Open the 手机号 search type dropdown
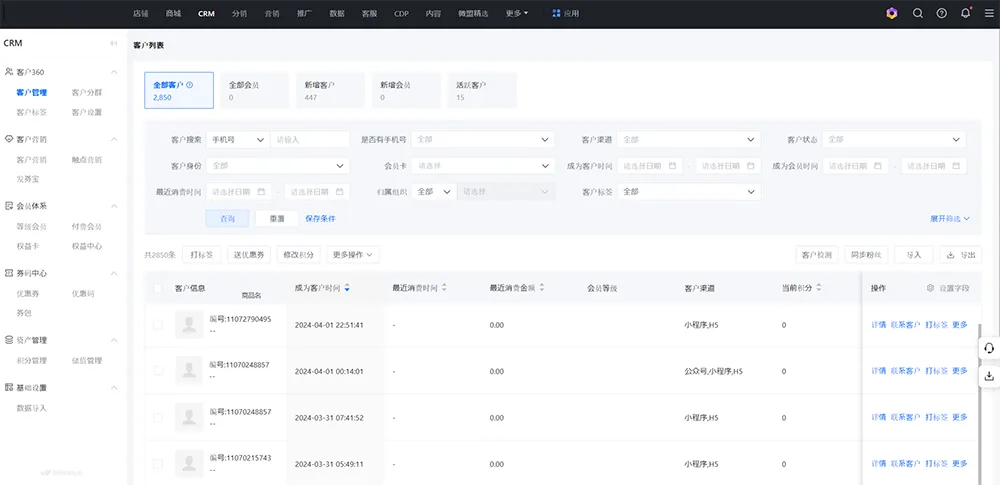1000x485 pixels. (x=237, y=139)
